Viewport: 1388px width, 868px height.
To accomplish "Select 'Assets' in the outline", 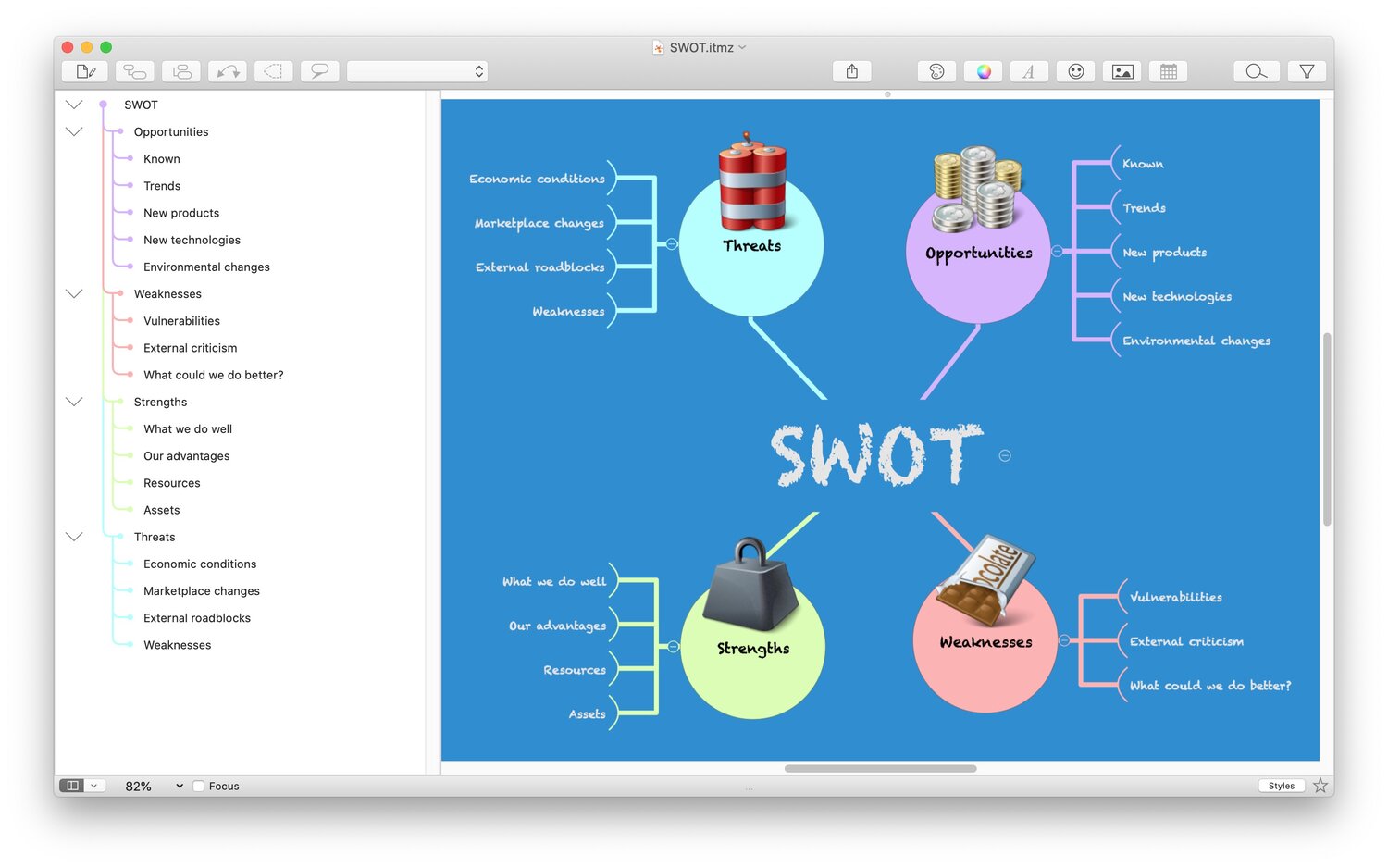I will coord(161,510).
